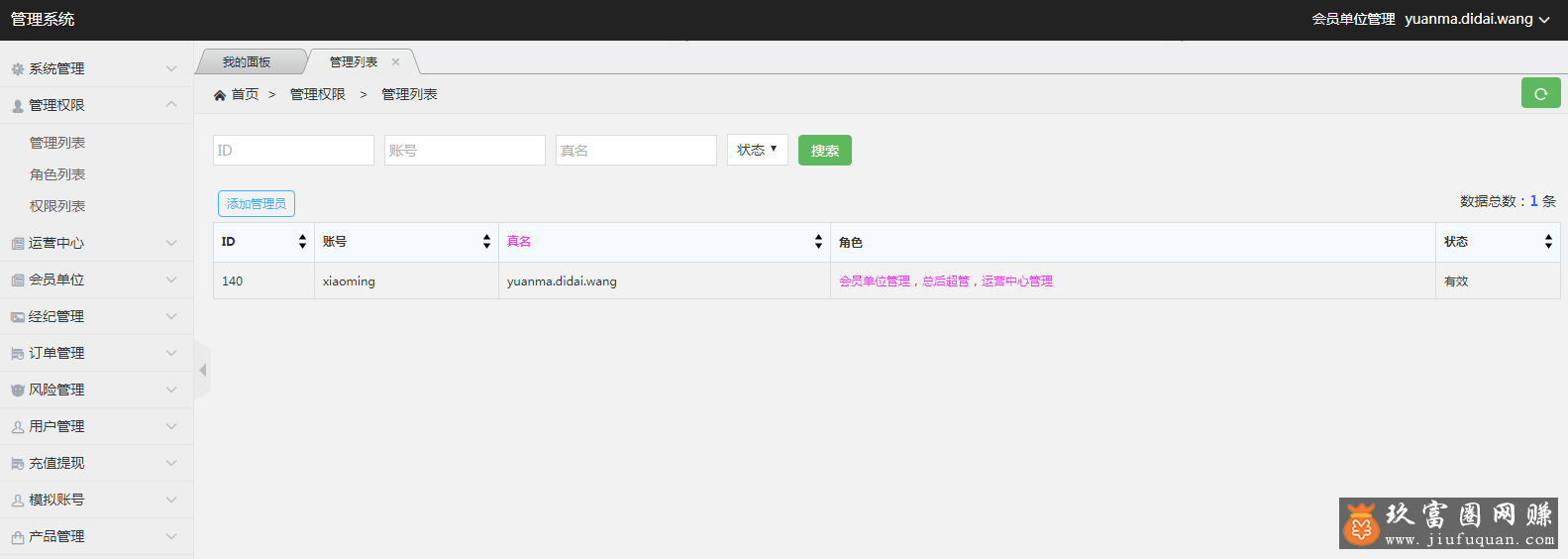Focus the ID search input field
Screen dimensions: 1568x559
[293, 150]
